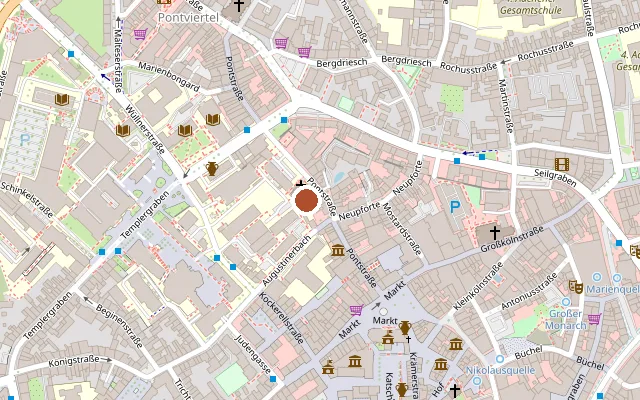
Task: Select the library book icon next to Wüllnerstraße
Action: tap(122, 130)
